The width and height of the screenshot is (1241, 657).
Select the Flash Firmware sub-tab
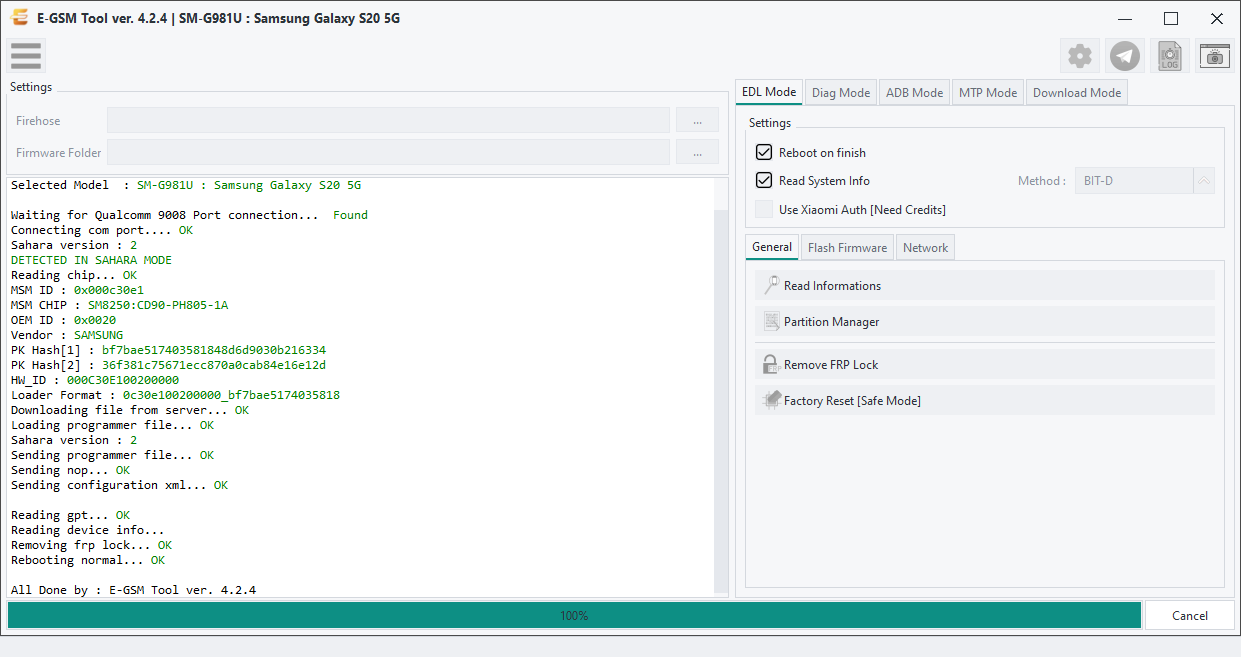[847, 247]
